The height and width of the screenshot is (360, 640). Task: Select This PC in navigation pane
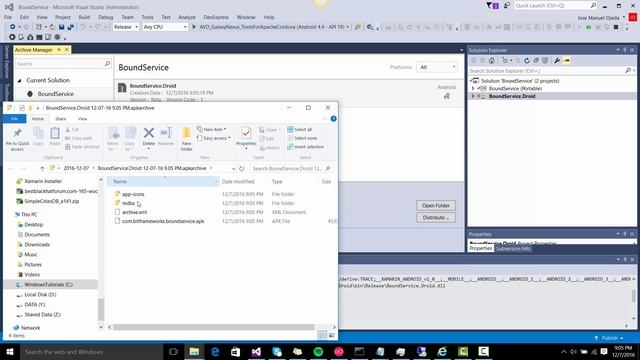tap(29, 214)
